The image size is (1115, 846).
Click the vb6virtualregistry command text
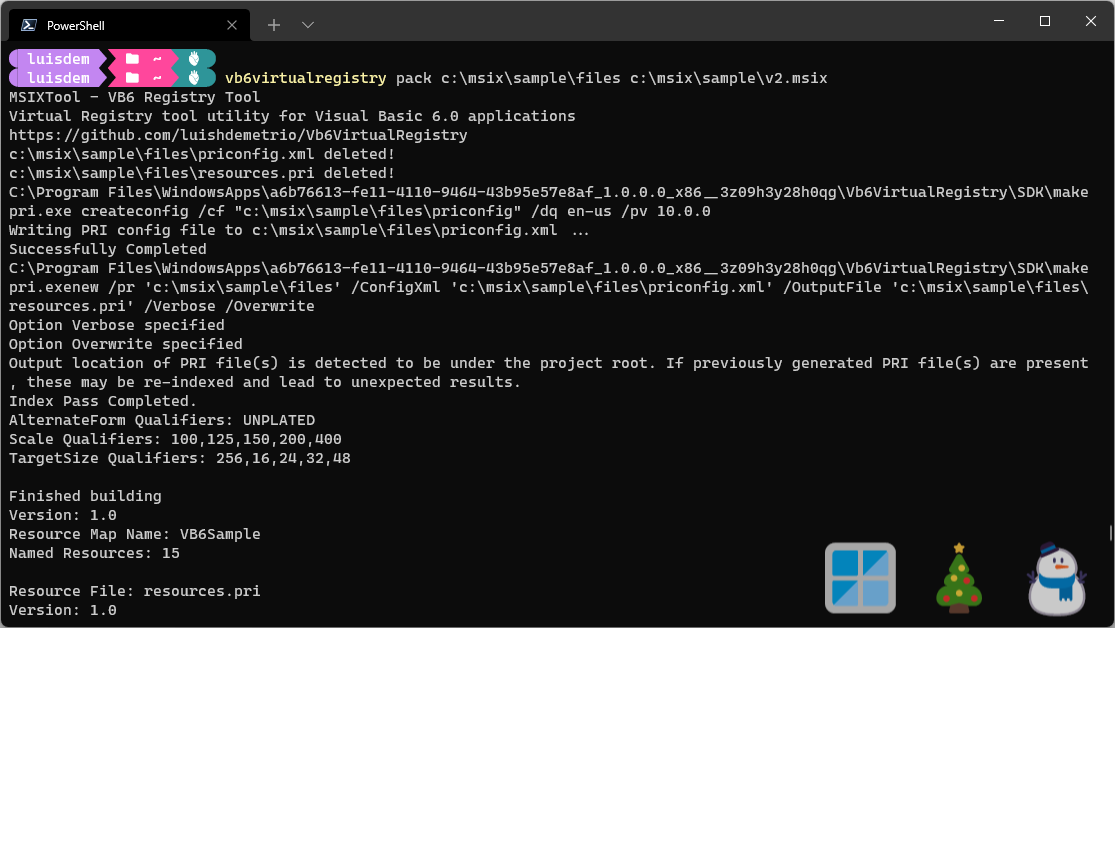point(306,78)
